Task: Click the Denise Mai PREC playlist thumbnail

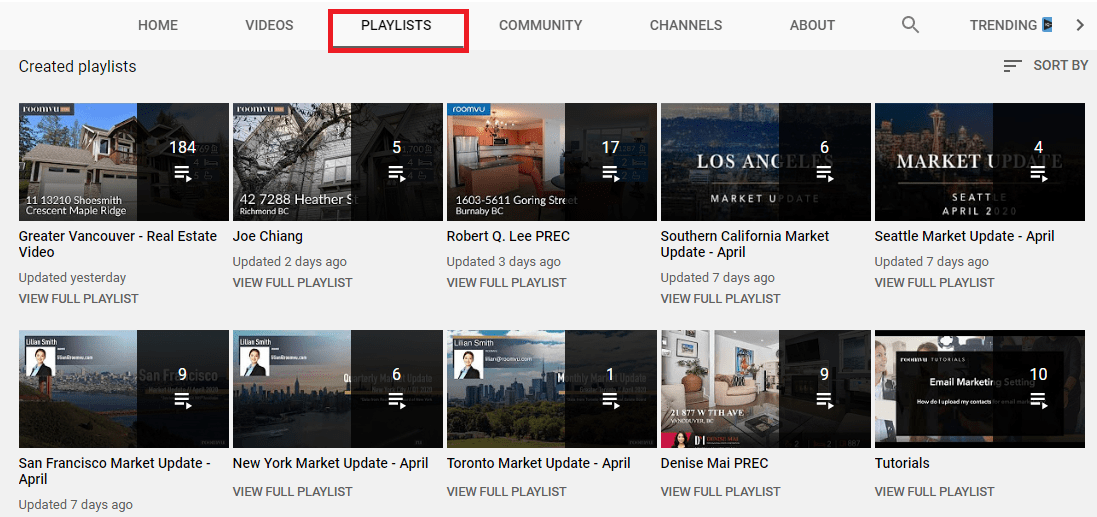Action: pos(765,389)
